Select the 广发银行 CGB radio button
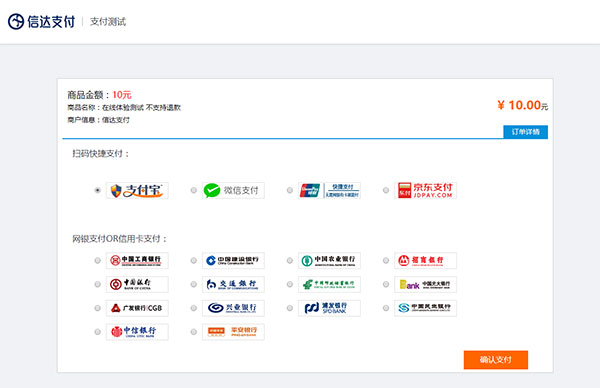The height and width of the screenshot is (388, 600). click(x=98, y=308)
